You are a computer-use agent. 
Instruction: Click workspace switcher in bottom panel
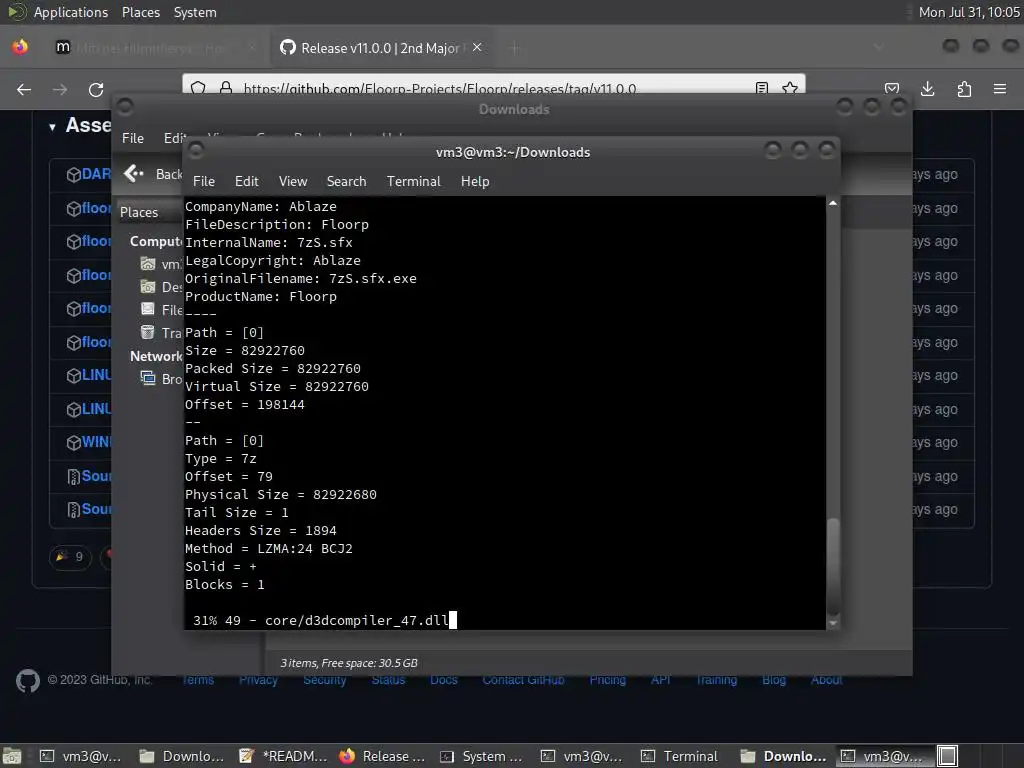click(948, 756)
